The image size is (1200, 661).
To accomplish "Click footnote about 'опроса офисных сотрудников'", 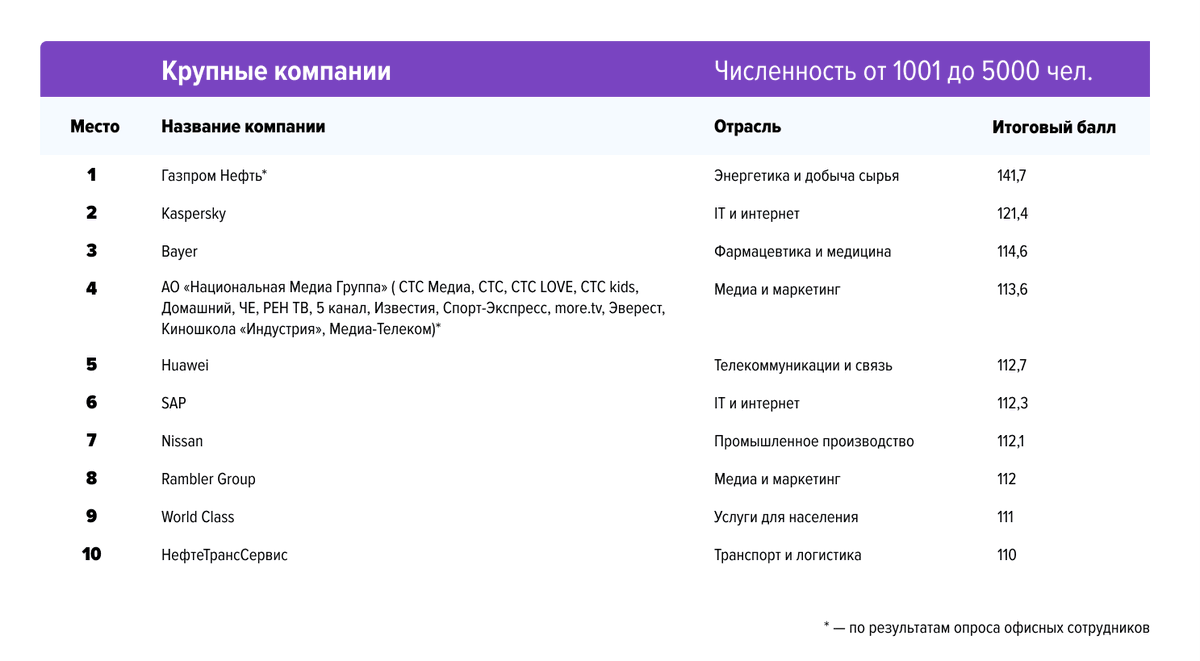I will coord(987,628).
